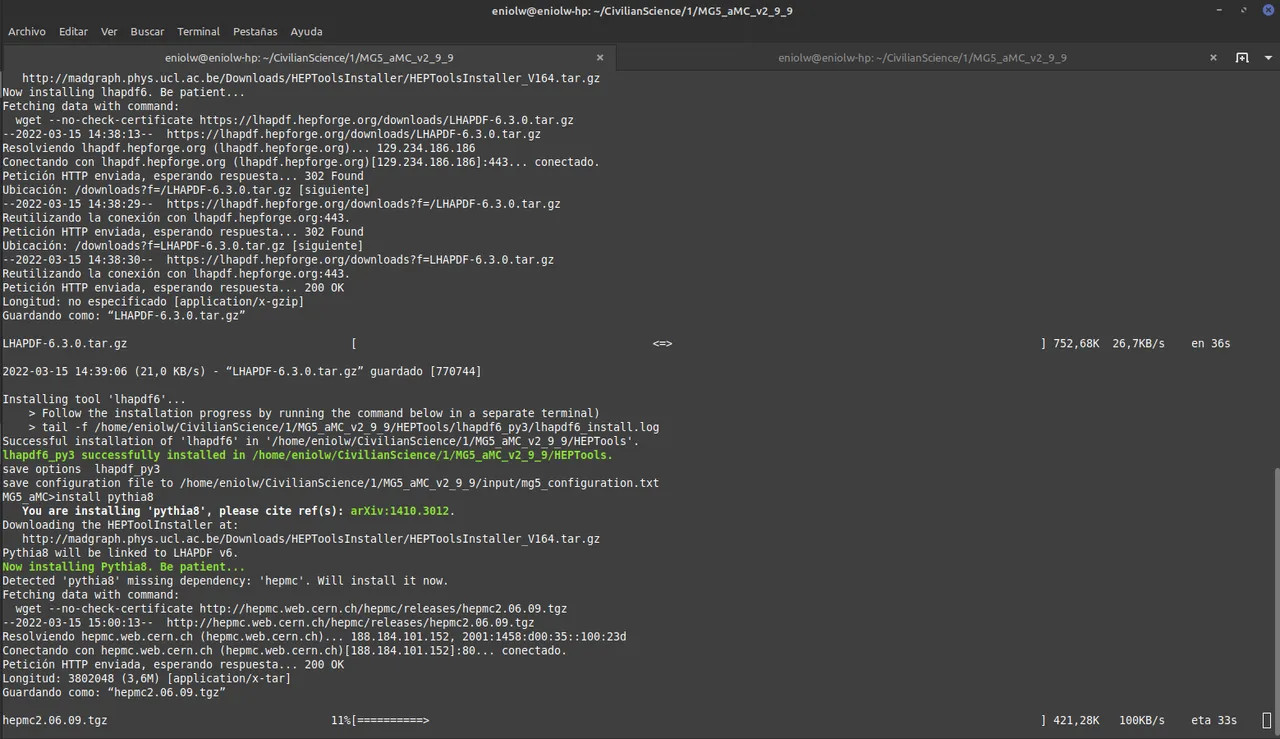Viewport: 1280px width, 739px height.
Task: Open the Archivo menu
Action: [x=27, y=32]
